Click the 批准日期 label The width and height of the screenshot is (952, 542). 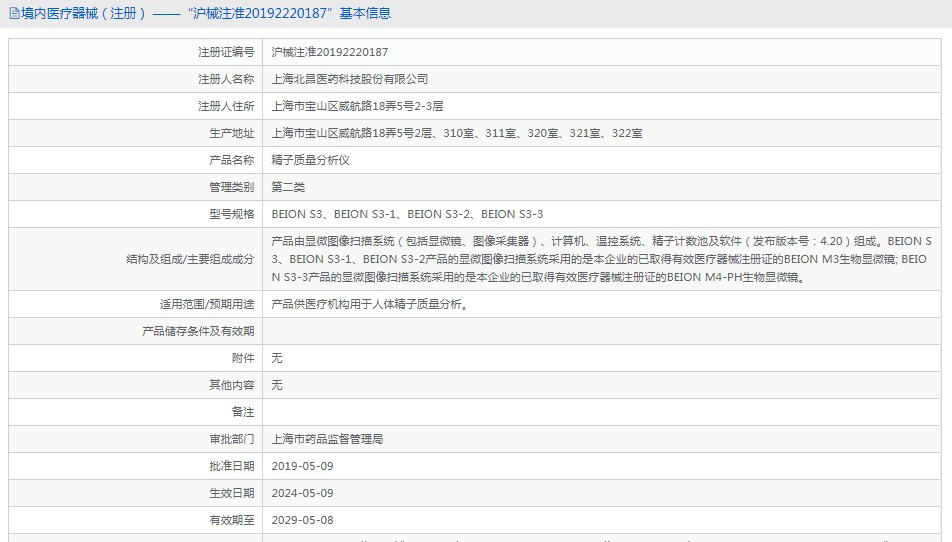231,467
